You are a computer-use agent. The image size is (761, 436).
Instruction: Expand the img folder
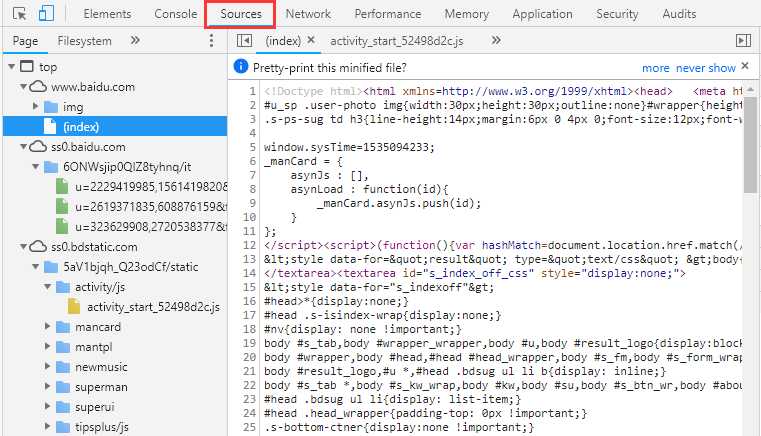[x=36, y=106]
